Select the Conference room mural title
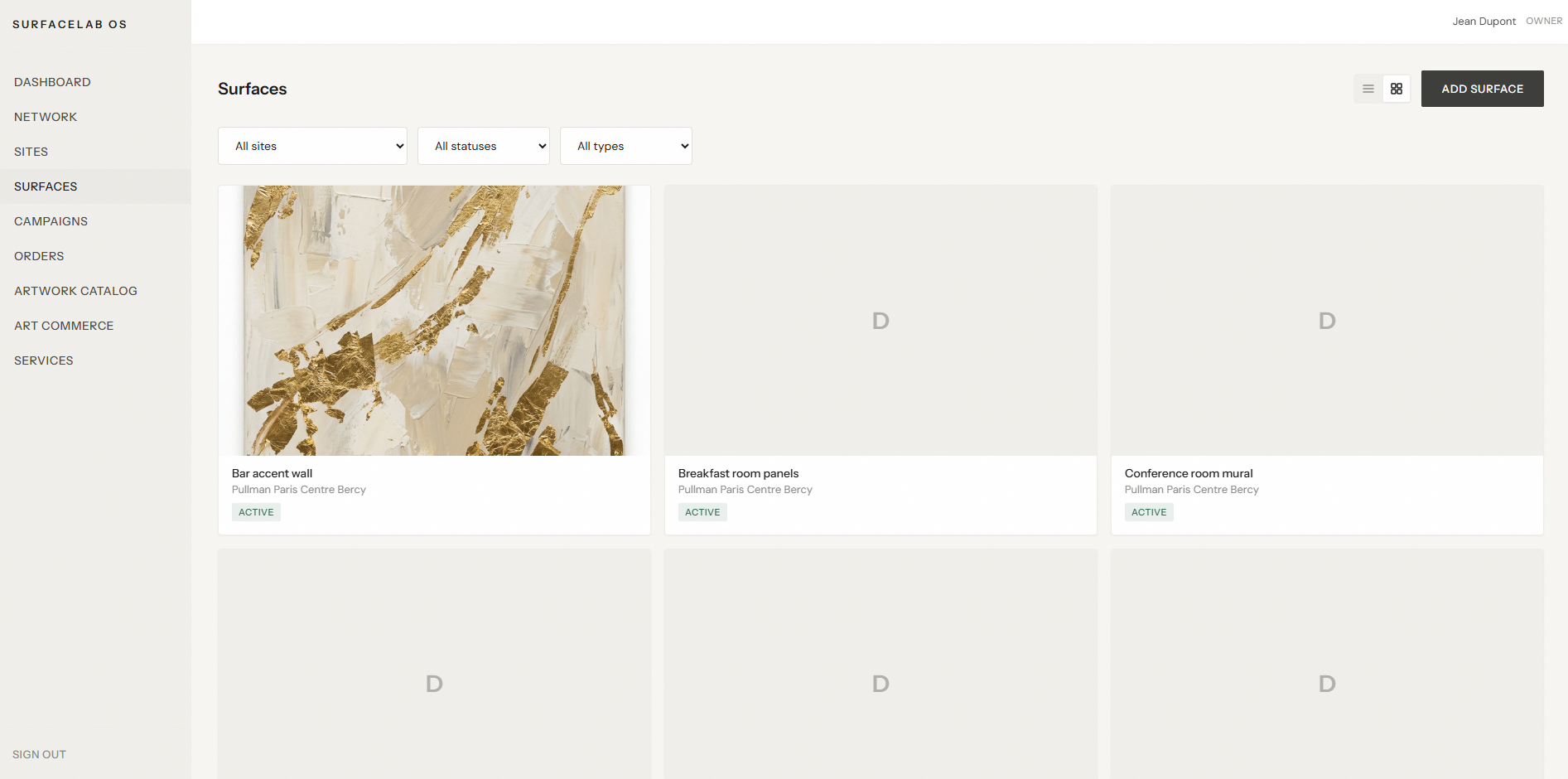This screenshot has height=779, width=1568. (1188, 473)
